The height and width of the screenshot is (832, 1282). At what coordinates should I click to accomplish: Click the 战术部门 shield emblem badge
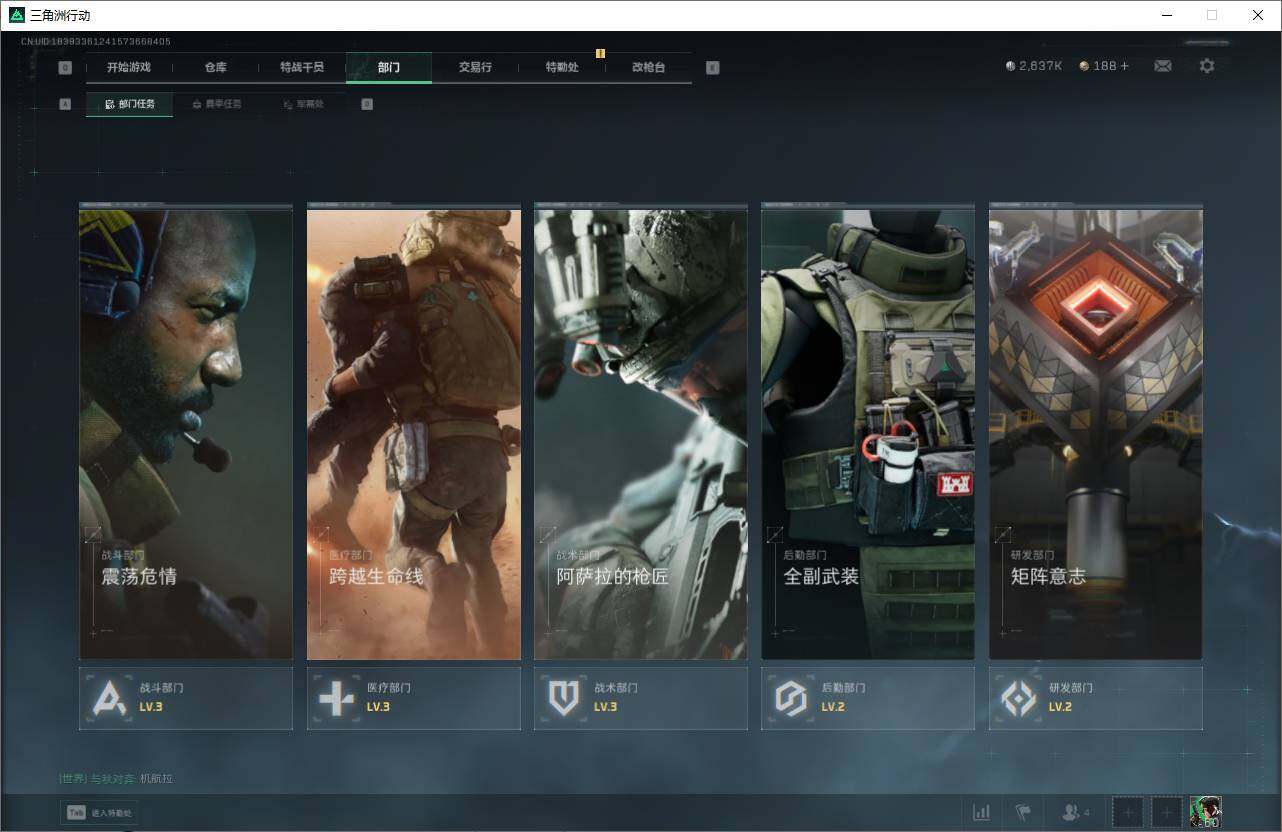pos(564,698)
